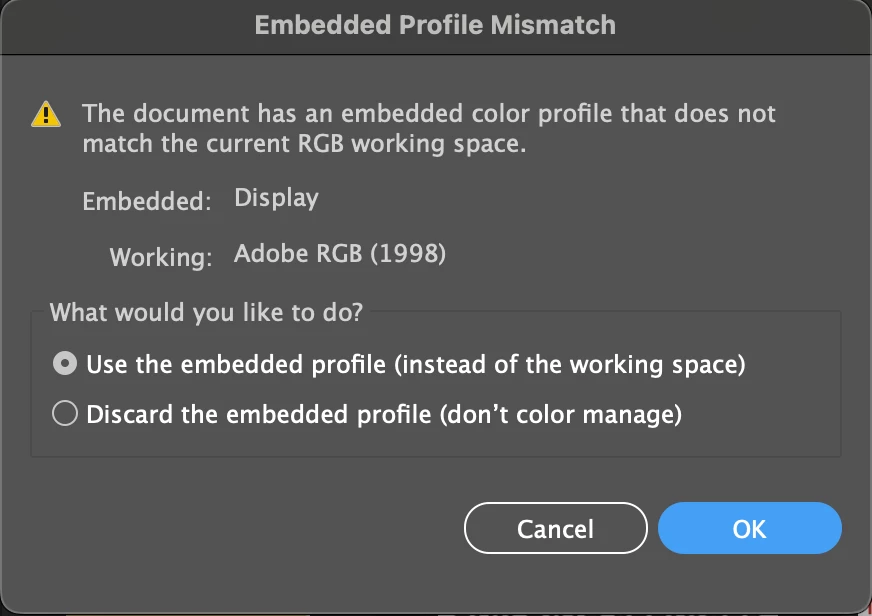The height and width of the screenshot is (616, 872).
Task: Click the 'Embedded:' field label
Action: 146,201
